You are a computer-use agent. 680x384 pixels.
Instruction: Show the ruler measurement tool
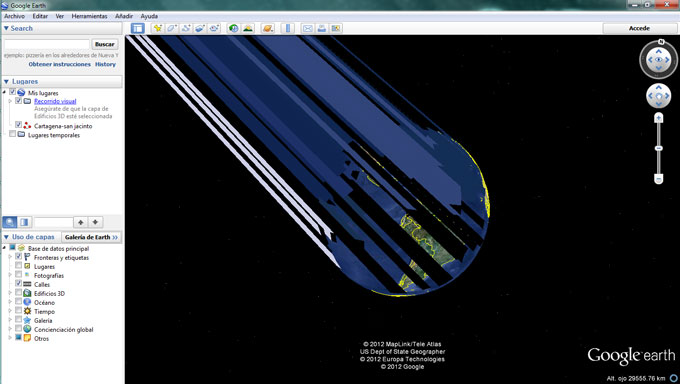coord(288,28)
